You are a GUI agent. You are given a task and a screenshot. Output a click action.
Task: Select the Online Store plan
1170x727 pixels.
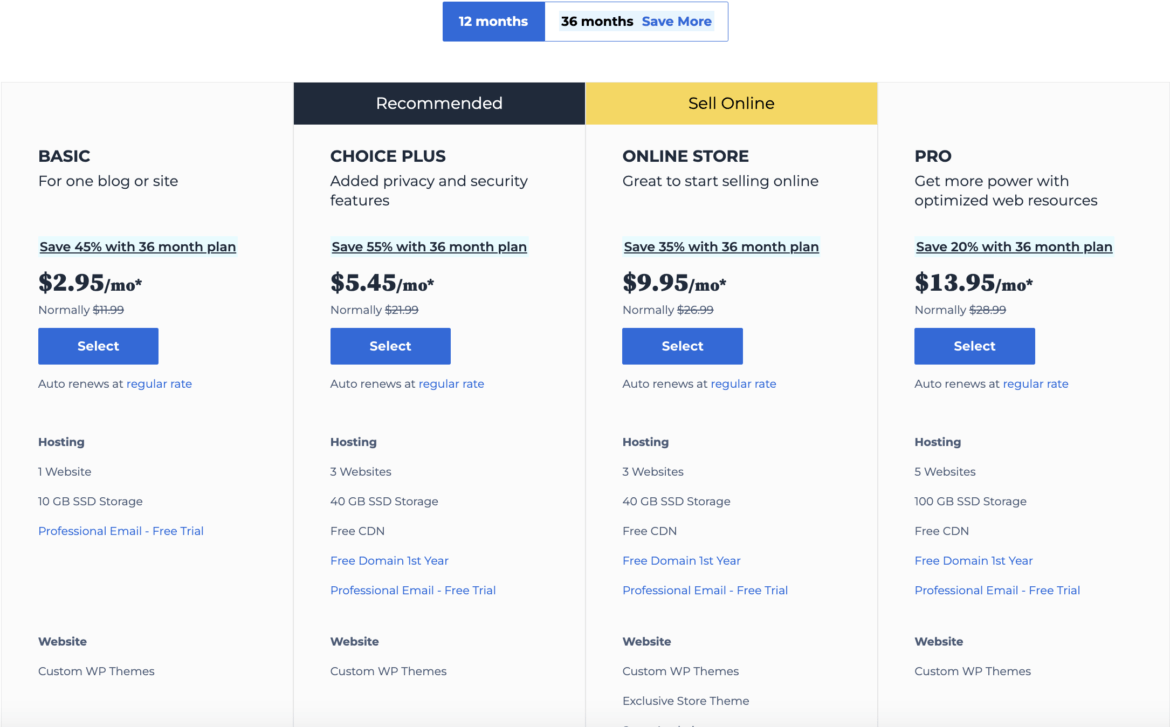(x=682, y=346)
